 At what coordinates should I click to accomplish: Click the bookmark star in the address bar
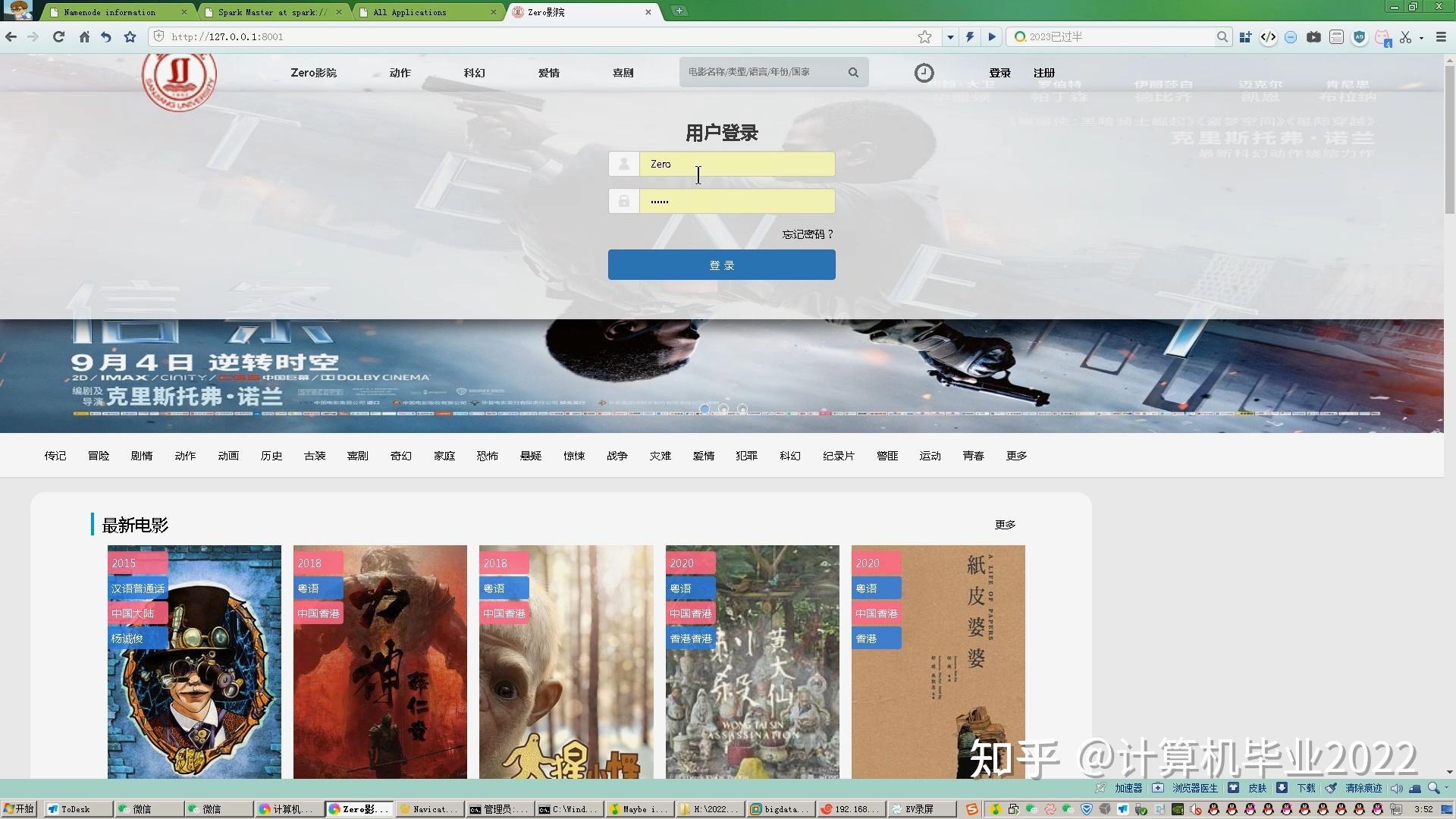pos(924,36)
